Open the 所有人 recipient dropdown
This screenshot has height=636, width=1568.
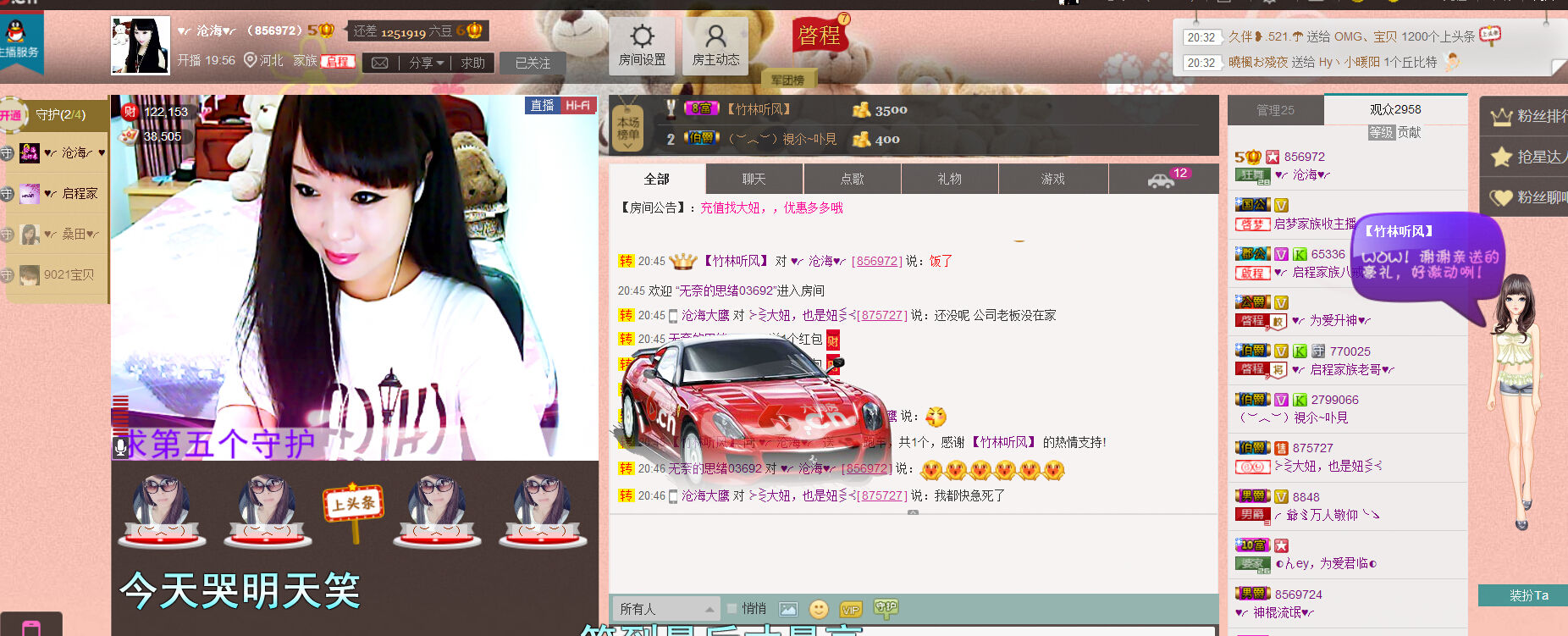tap(666, 609)
